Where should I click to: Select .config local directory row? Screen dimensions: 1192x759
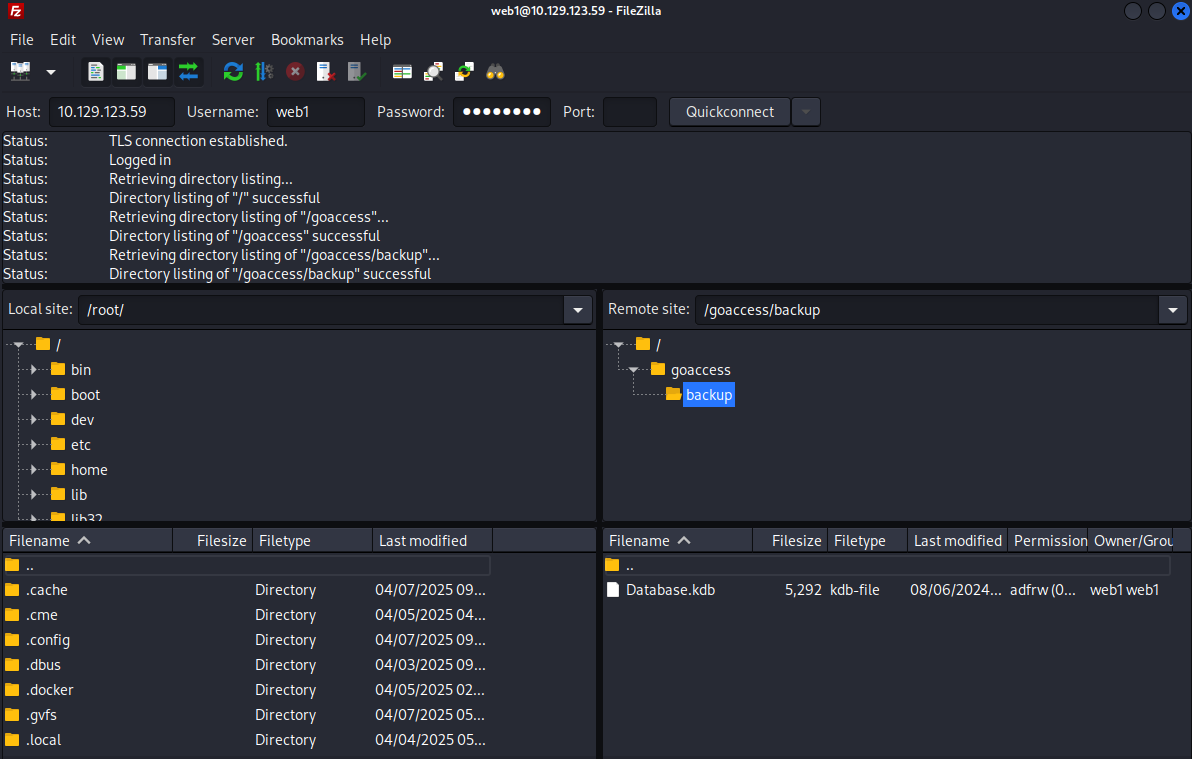pyautogui.click(x=247, y=640)
